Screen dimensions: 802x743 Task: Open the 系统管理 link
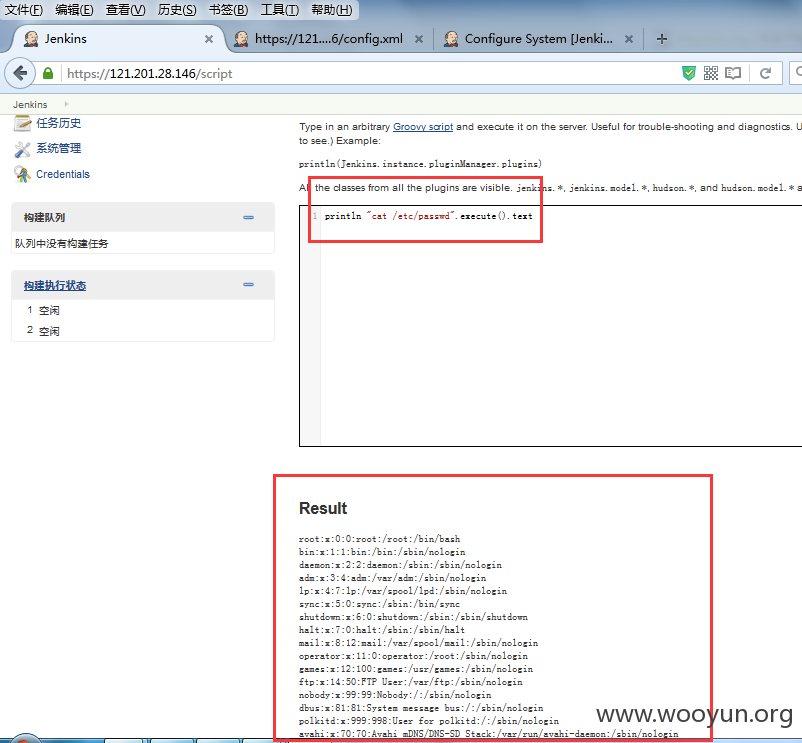(59, 148)
